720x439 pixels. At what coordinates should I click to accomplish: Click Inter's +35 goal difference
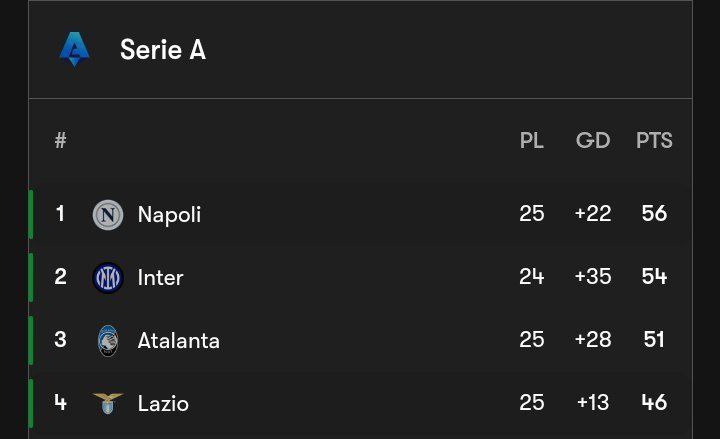[x=593, y=276]
